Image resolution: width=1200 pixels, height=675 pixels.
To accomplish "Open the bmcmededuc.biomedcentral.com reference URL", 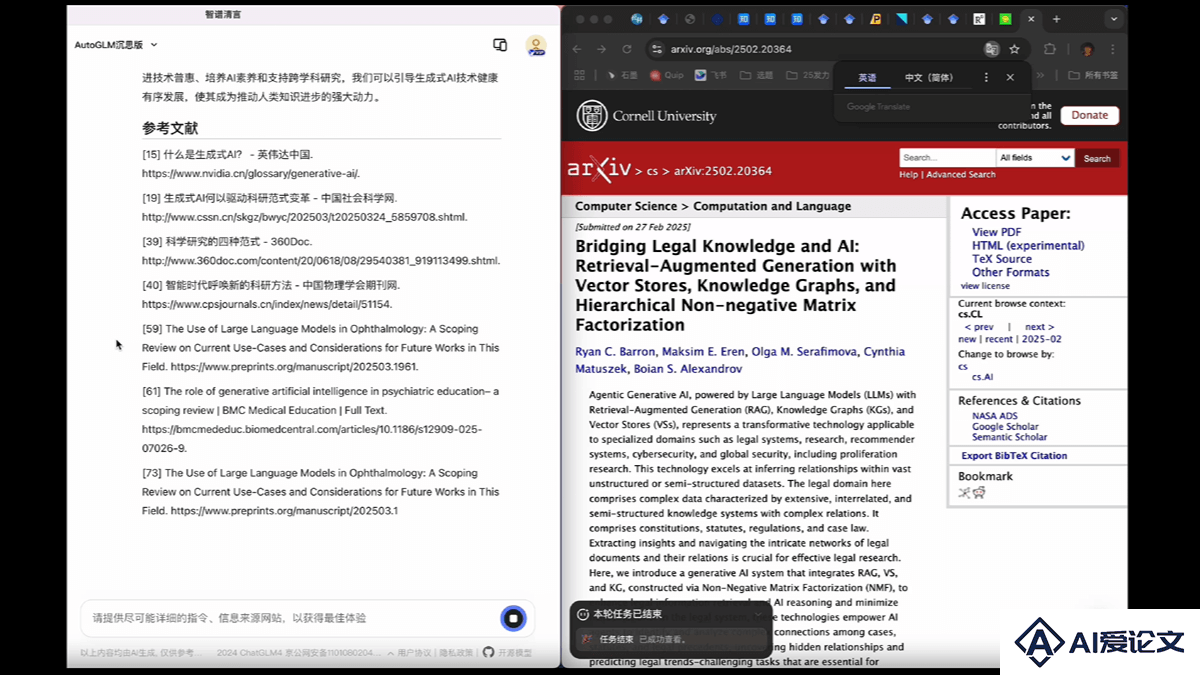I will click(x=311, y=438).
